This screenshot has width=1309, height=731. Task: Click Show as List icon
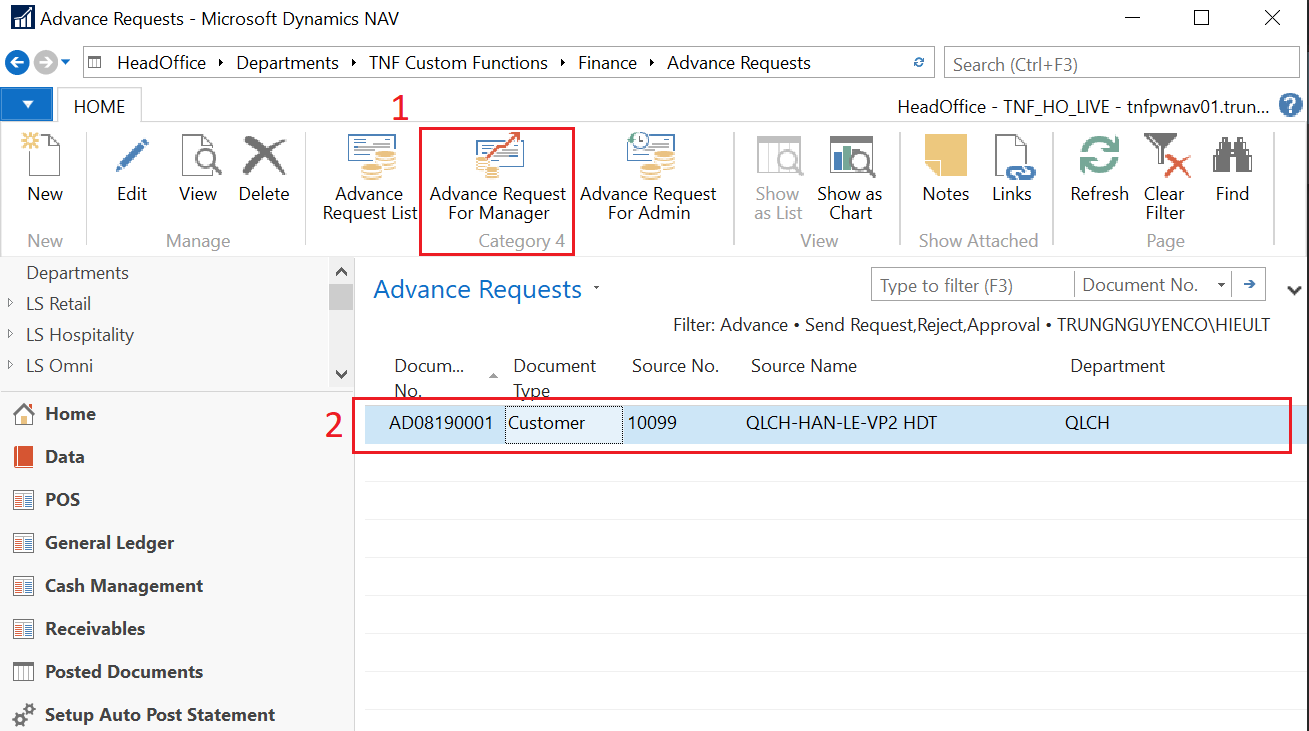[x=777, y=177]
